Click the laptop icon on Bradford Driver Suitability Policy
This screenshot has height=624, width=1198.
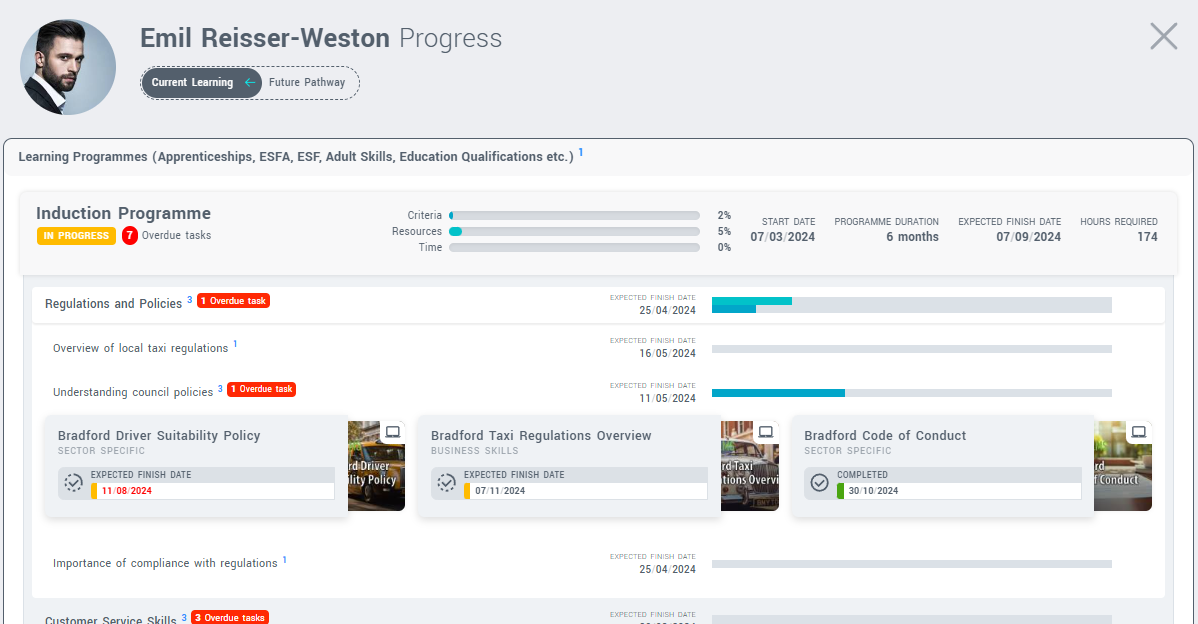point(393,432)
